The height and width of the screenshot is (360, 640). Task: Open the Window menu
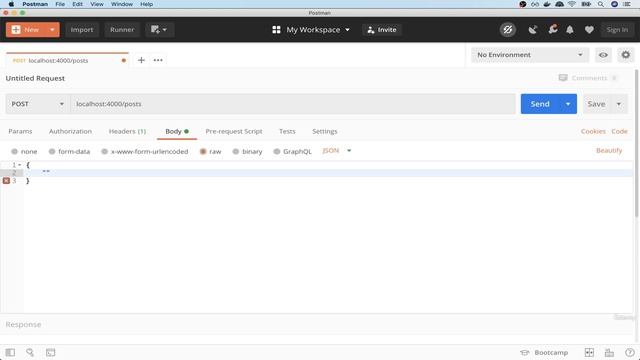pos(122,4)
